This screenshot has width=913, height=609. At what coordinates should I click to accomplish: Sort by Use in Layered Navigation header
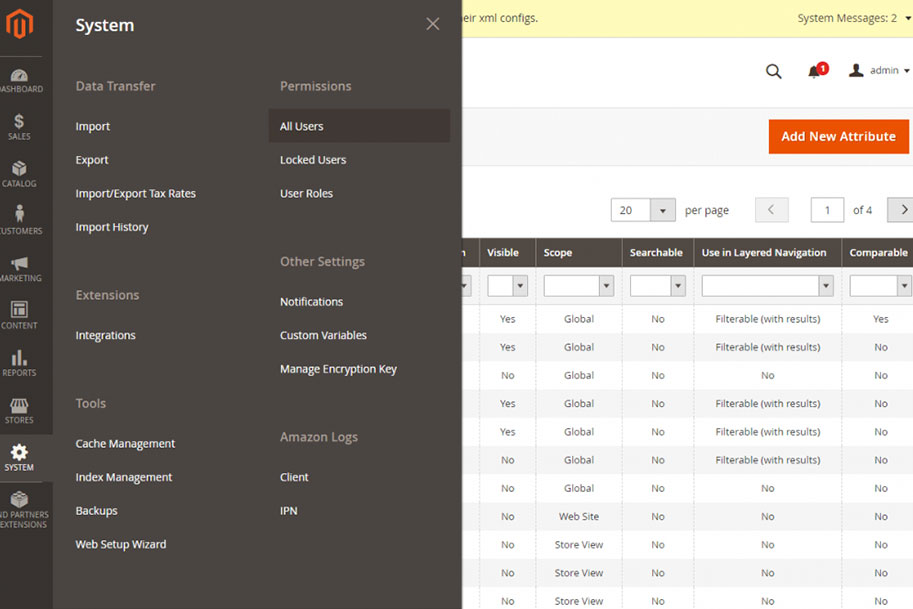(x=767, y=253)
